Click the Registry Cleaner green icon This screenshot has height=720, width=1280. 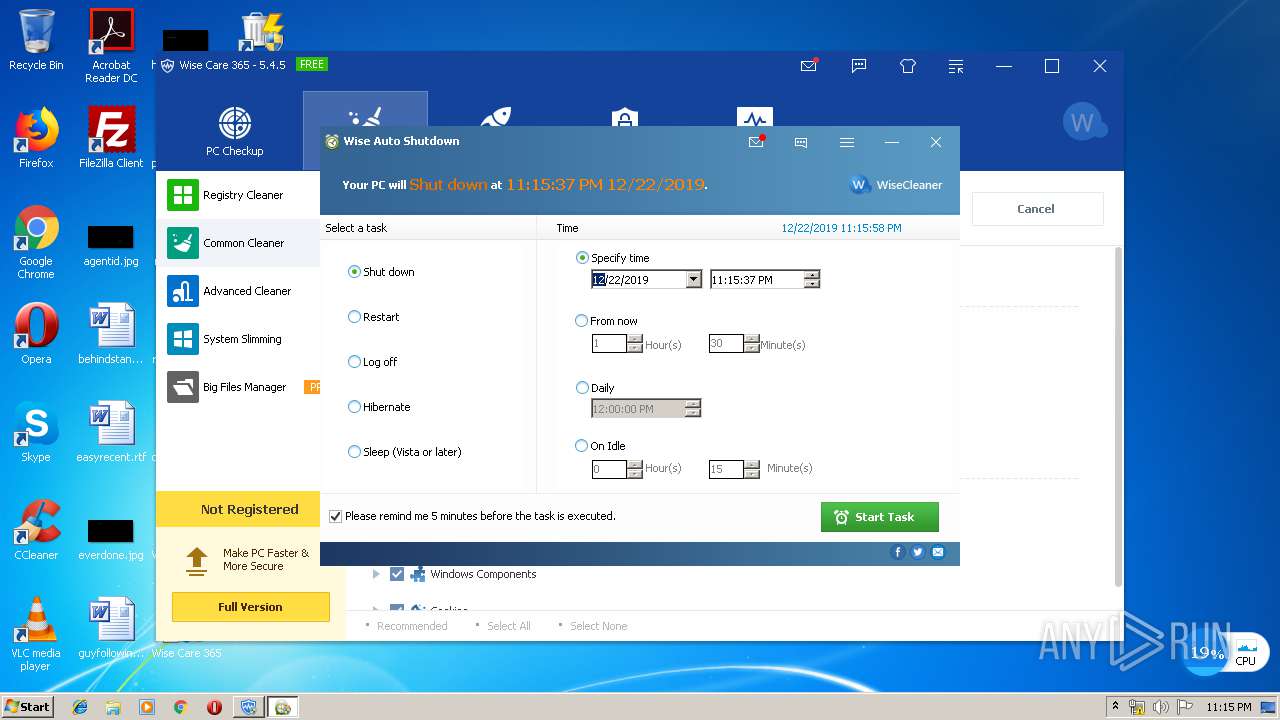pos(182,195)
